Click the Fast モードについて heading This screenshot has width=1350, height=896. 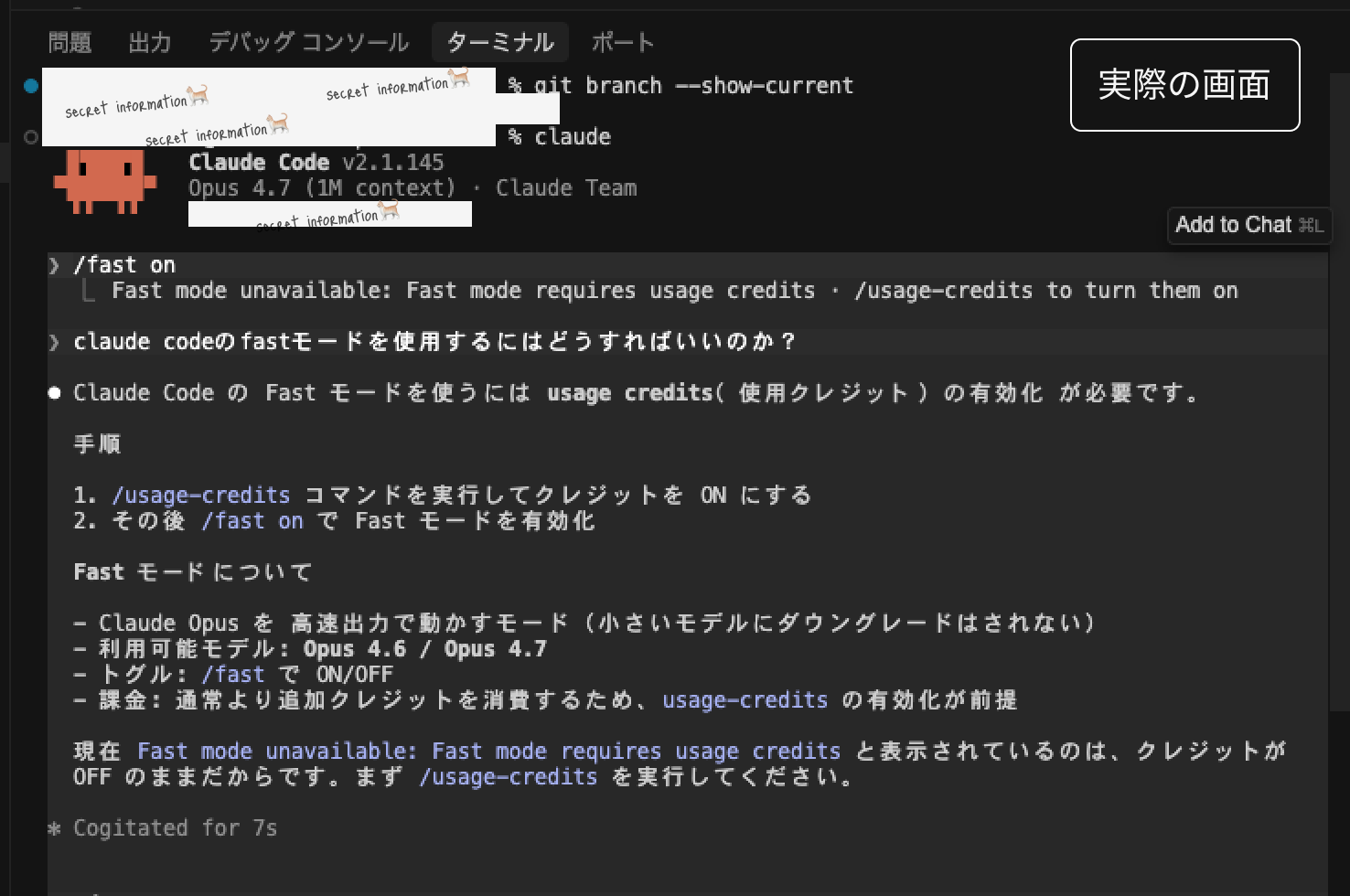pos(193,572)
